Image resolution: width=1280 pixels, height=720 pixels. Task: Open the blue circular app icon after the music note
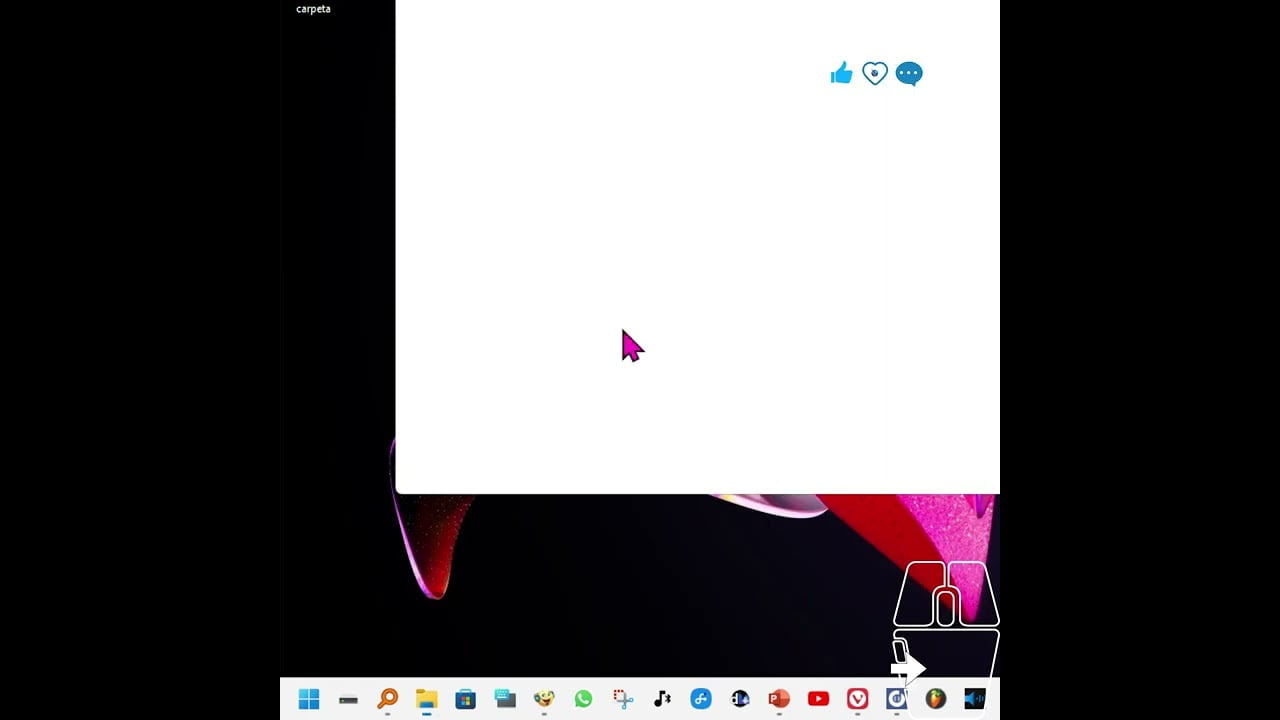(701, 699)
